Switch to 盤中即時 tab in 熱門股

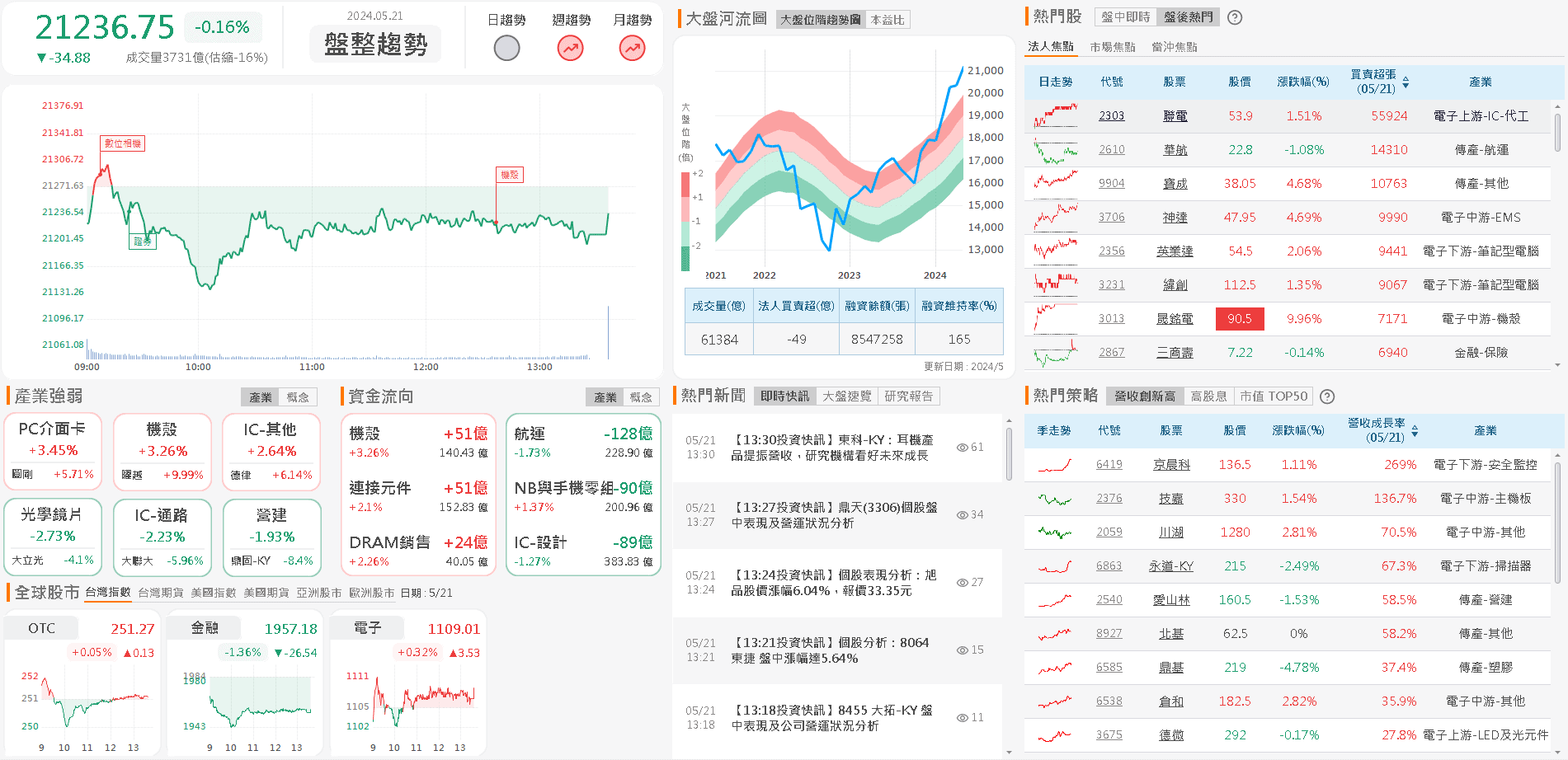[x=1125, y=17]
